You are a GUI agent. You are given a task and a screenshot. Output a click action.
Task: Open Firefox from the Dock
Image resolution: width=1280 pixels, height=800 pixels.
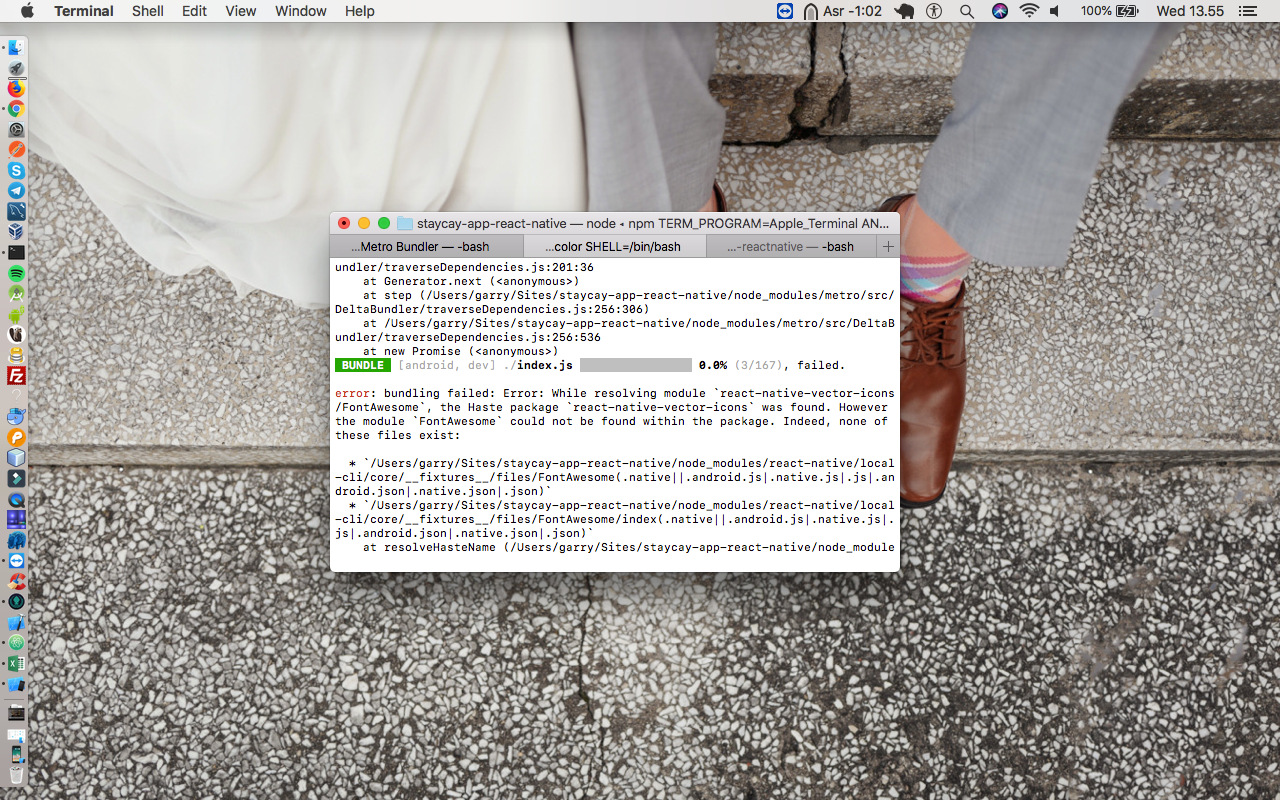click(16, 89)
